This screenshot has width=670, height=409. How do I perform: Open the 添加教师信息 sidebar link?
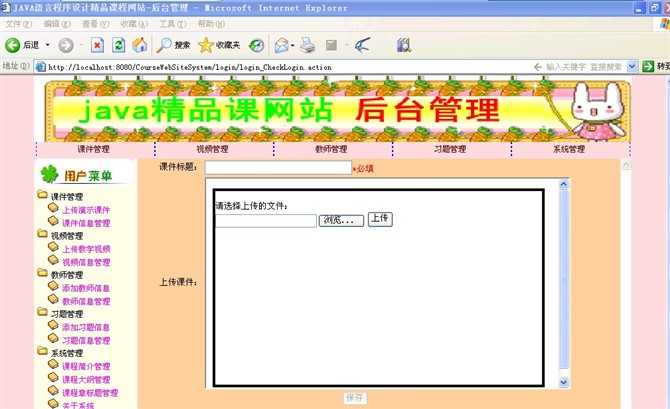coord(86,288)
